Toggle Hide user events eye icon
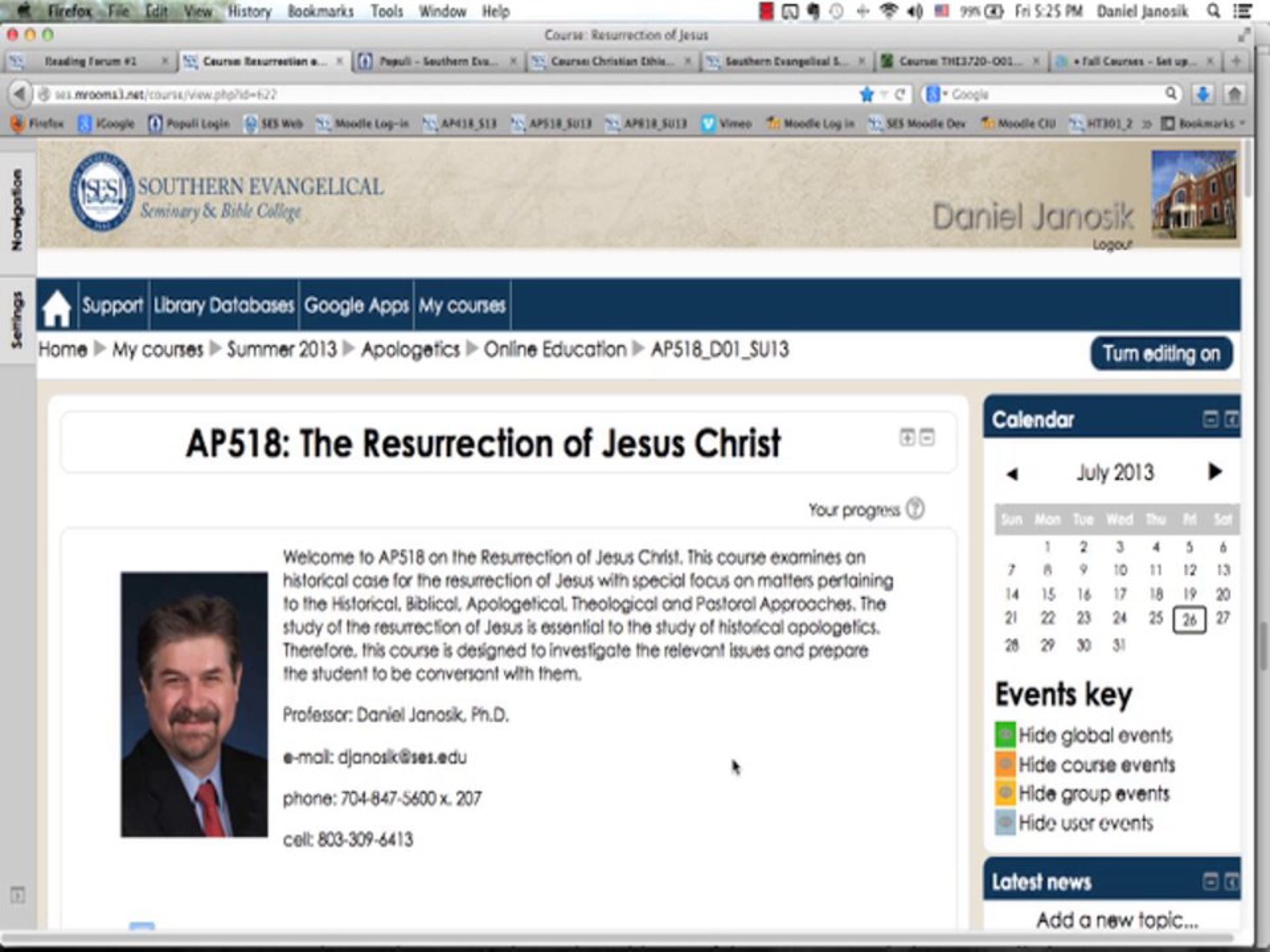Screen dimensions: 1270x952 pyautogui.click(x=1005, y=822)
